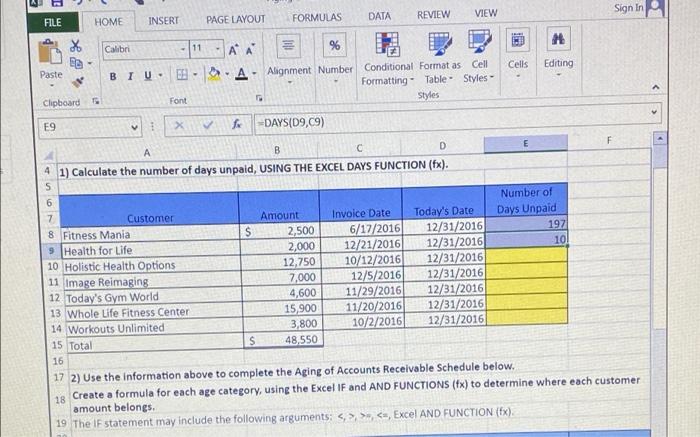
Task: Open Font dialog launcher
Action: pyautogui.click(x=258, y=98)
